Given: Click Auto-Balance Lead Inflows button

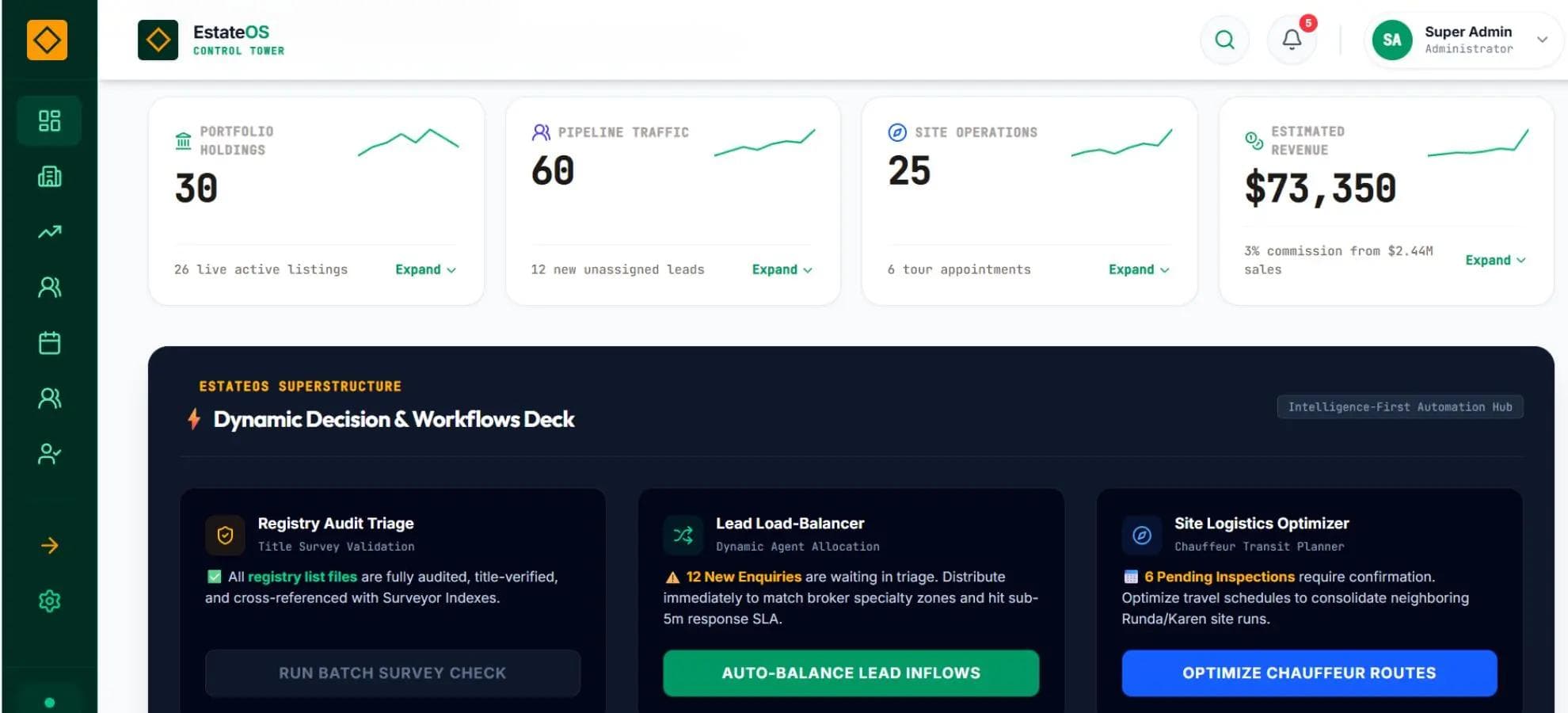Looking at the screenshot, I should tap(851, 673).
